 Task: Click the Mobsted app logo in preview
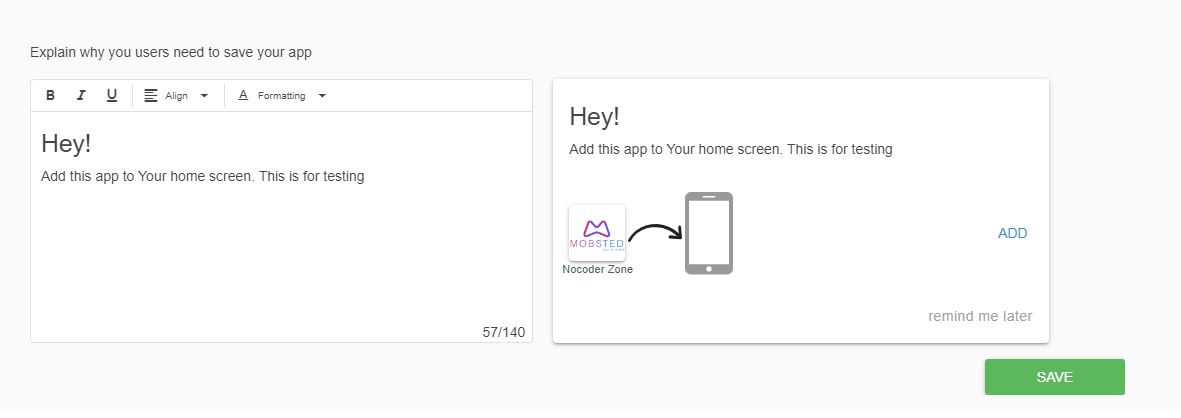(597, 233)
